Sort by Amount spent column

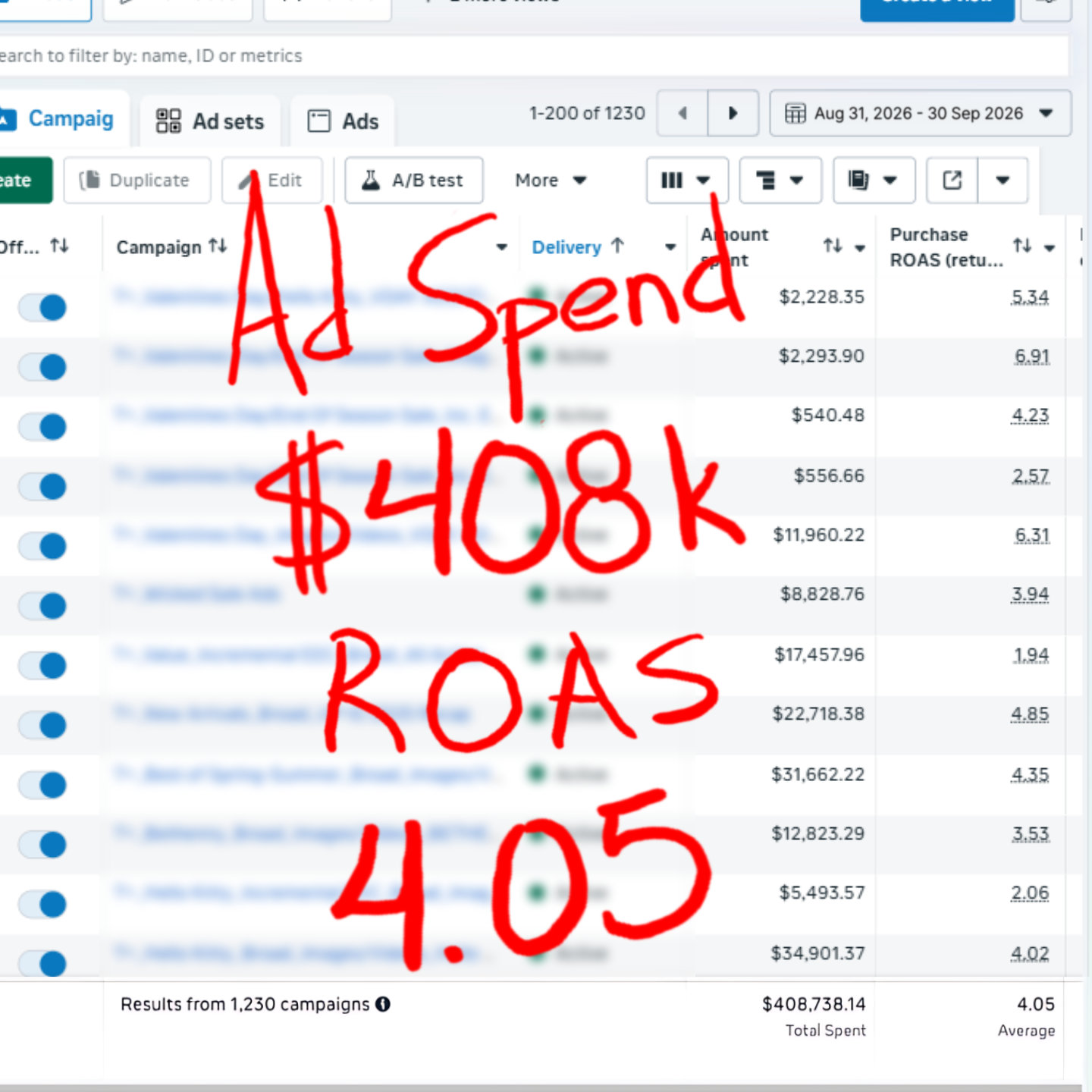pyautogui.click(x=833, y=246)
